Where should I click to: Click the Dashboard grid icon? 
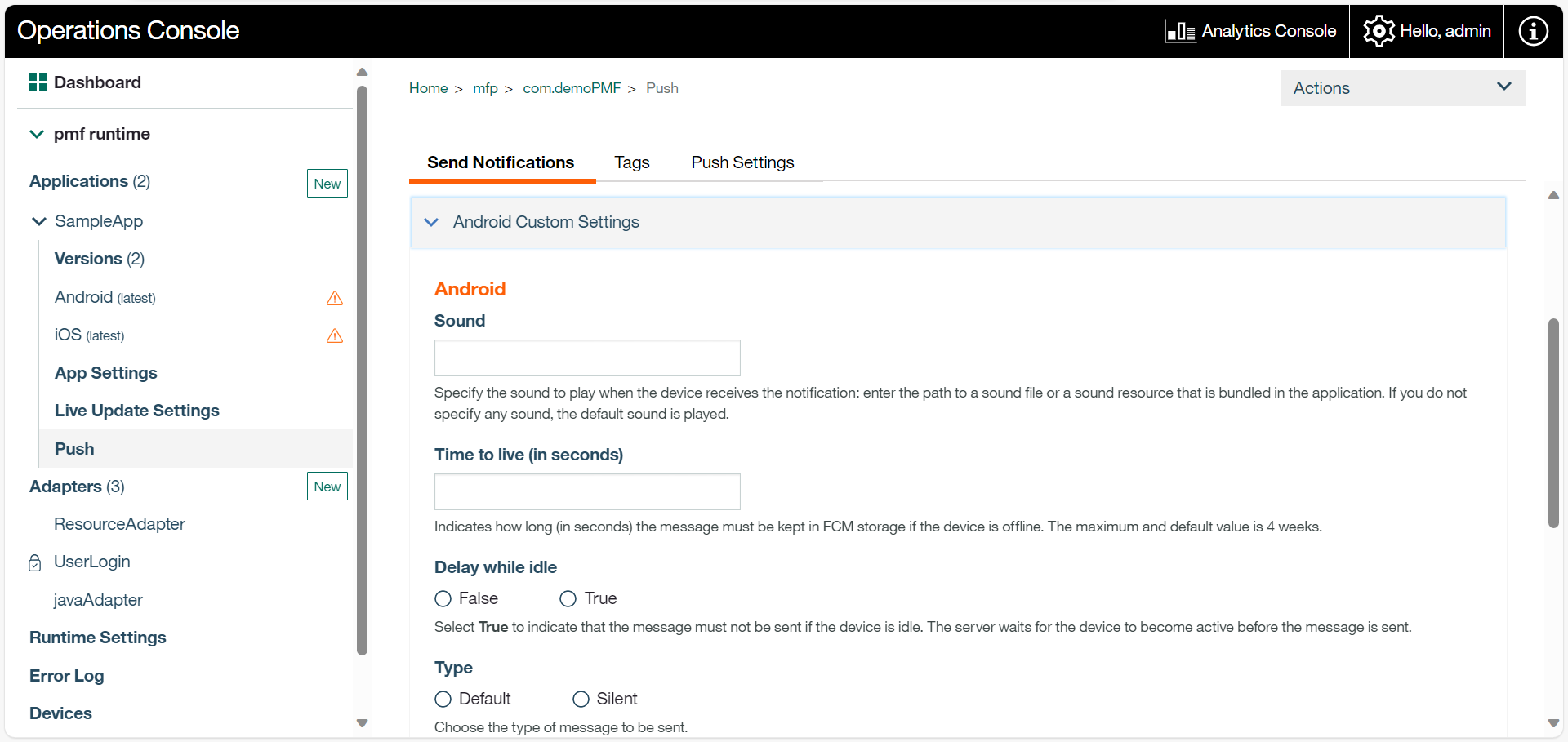[38, 82]
